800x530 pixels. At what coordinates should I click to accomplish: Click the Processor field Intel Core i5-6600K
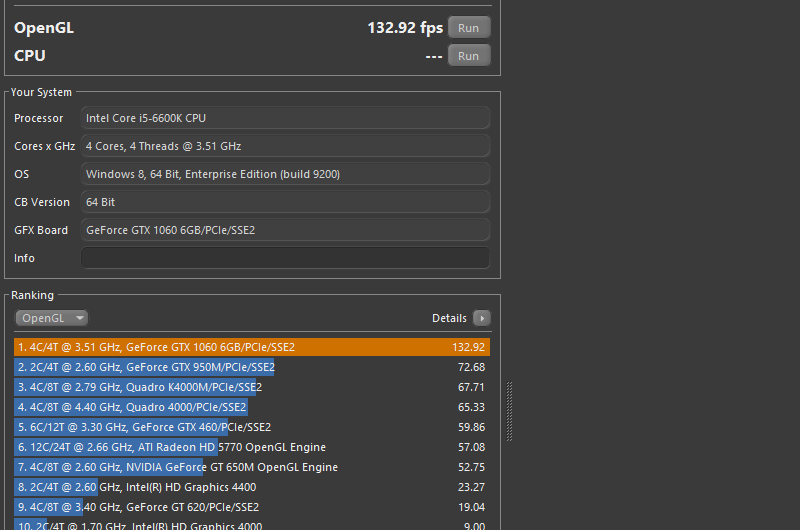click(x=285, y=118)
